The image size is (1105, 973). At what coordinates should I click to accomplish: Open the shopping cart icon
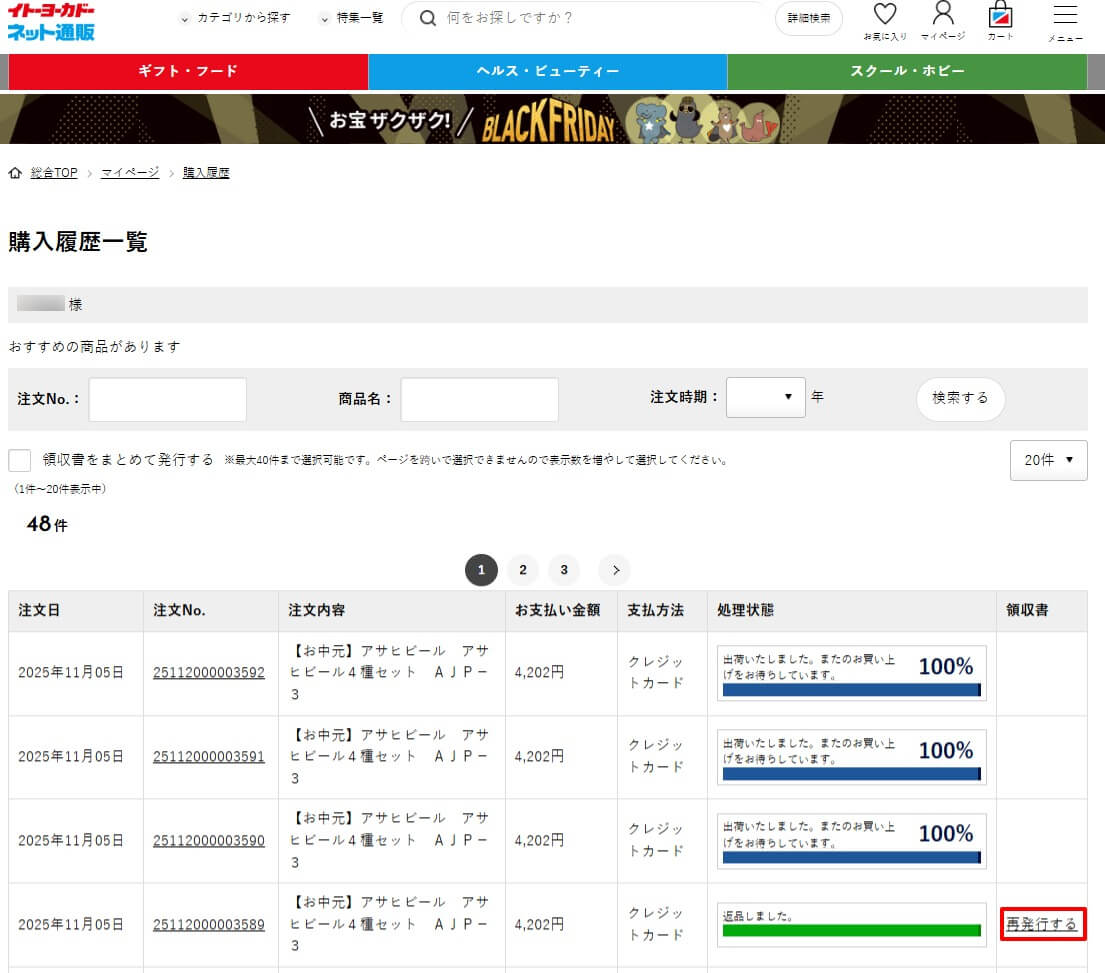click(x=999, y=16)
